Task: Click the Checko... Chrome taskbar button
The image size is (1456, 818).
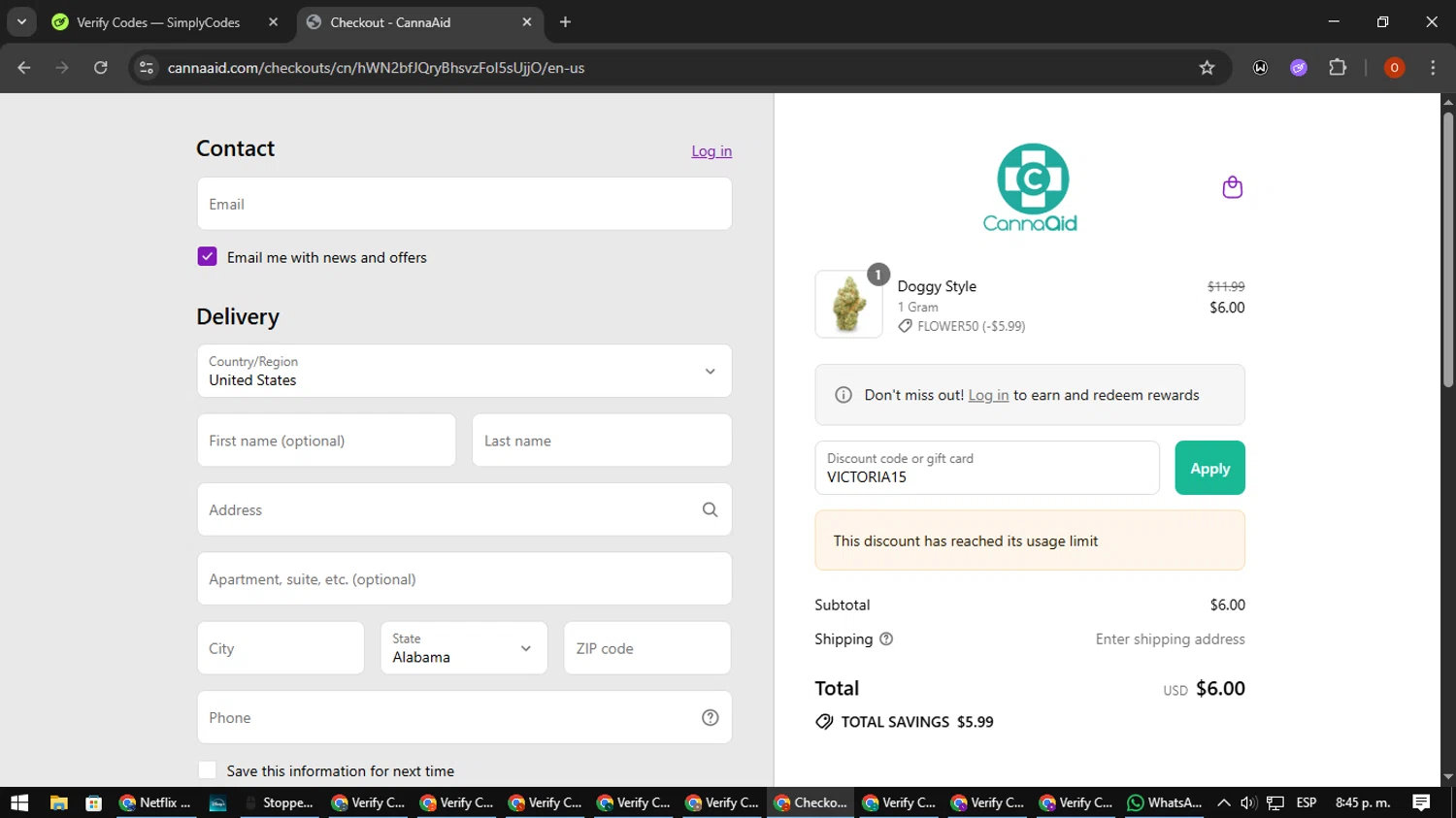Action: (x=811, y=802)
